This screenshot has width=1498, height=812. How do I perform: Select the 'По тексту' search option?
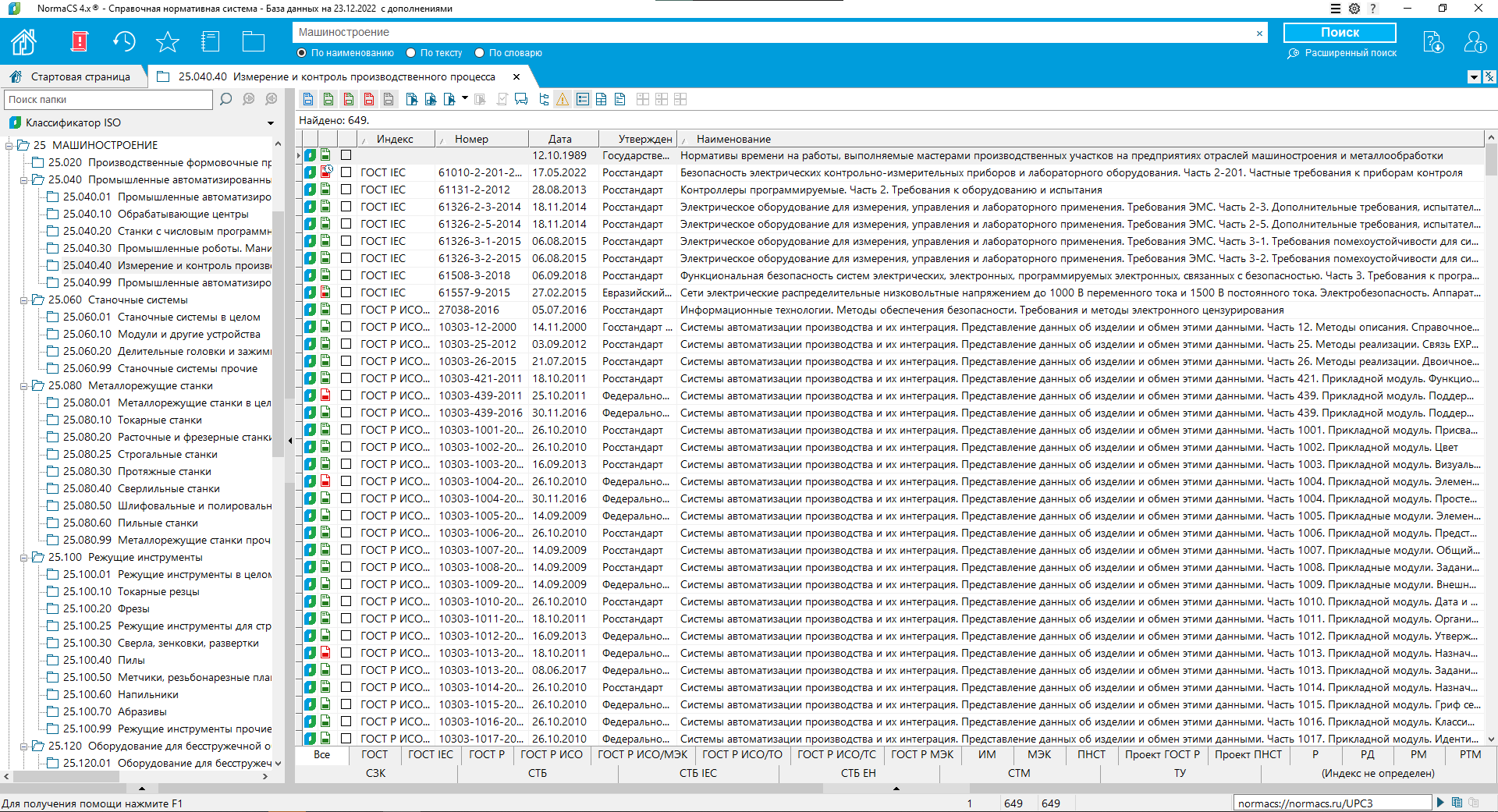click(x=411, y=53)
